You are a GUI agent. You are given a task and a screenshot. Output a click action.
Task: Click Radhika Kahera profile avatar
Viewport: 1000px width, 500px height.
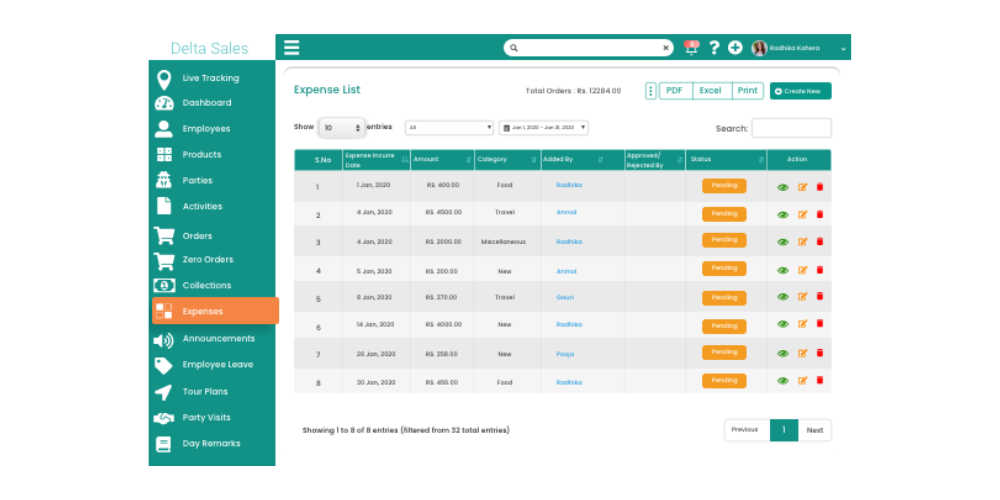(759, 48)
